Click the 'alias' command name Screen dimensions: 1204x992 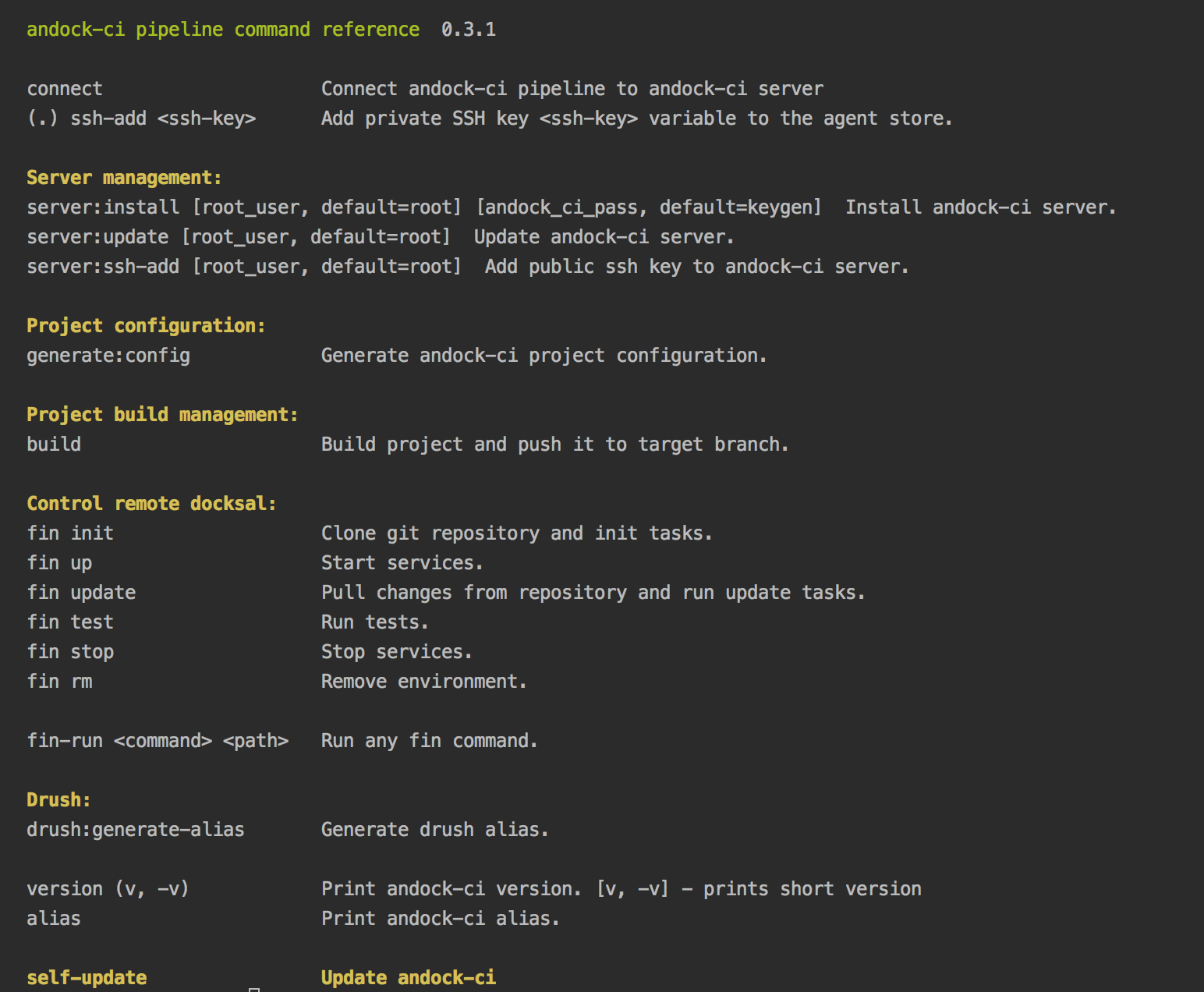(54, 919)
